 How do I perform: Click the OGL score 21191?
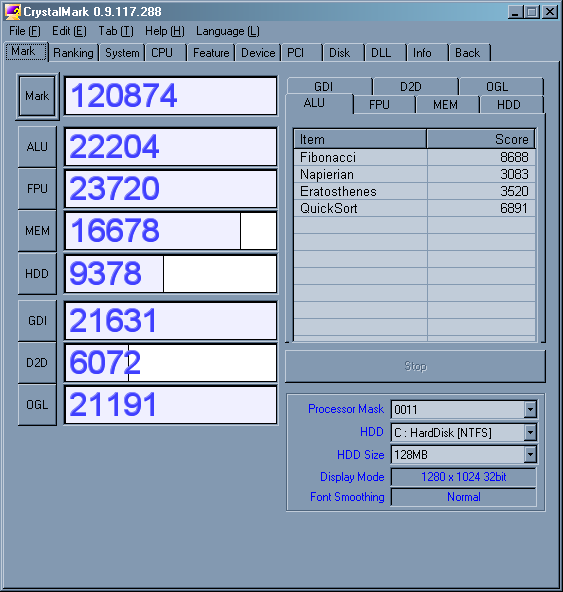pyautogui.click(x=171, y=405)
